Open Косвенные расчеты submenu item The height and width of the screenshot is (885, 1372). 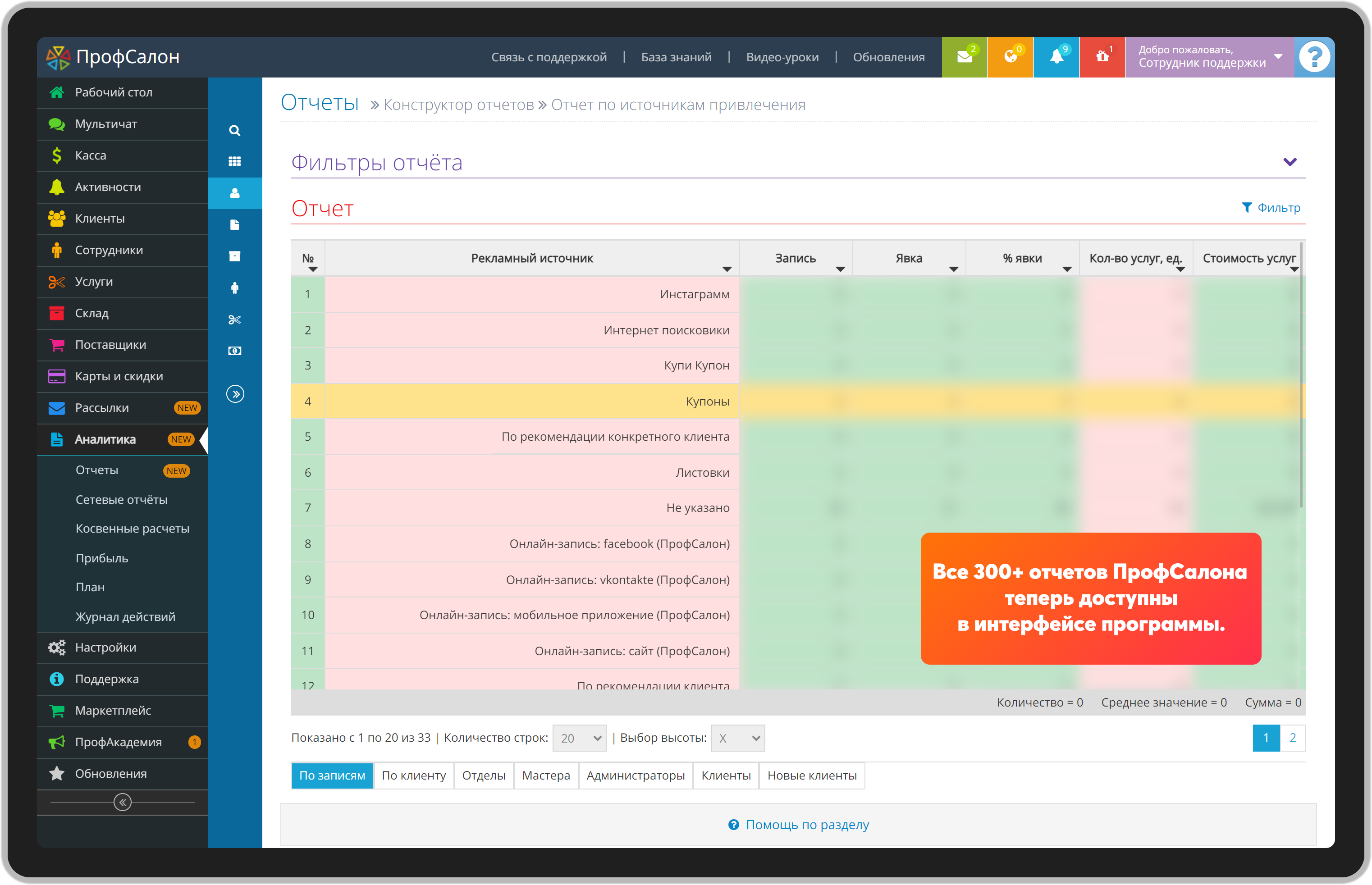tap(132, 529)
